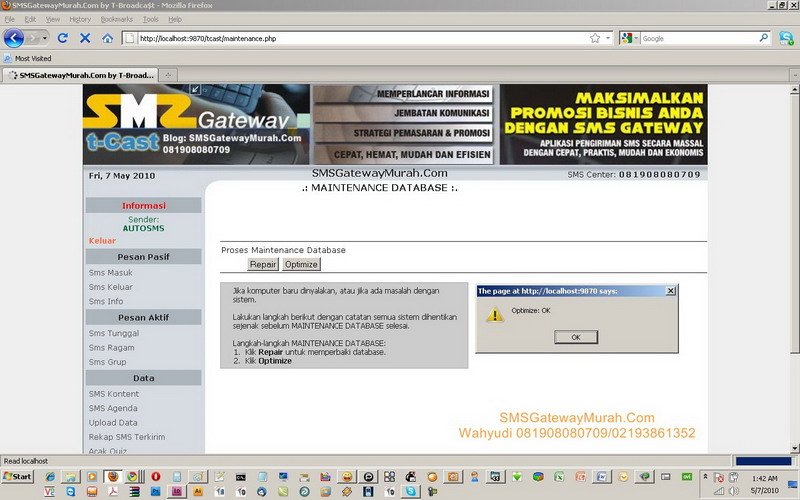Open the Upload Data link
This screenshot has width=800, height=500.
click(x=113, y=422)
